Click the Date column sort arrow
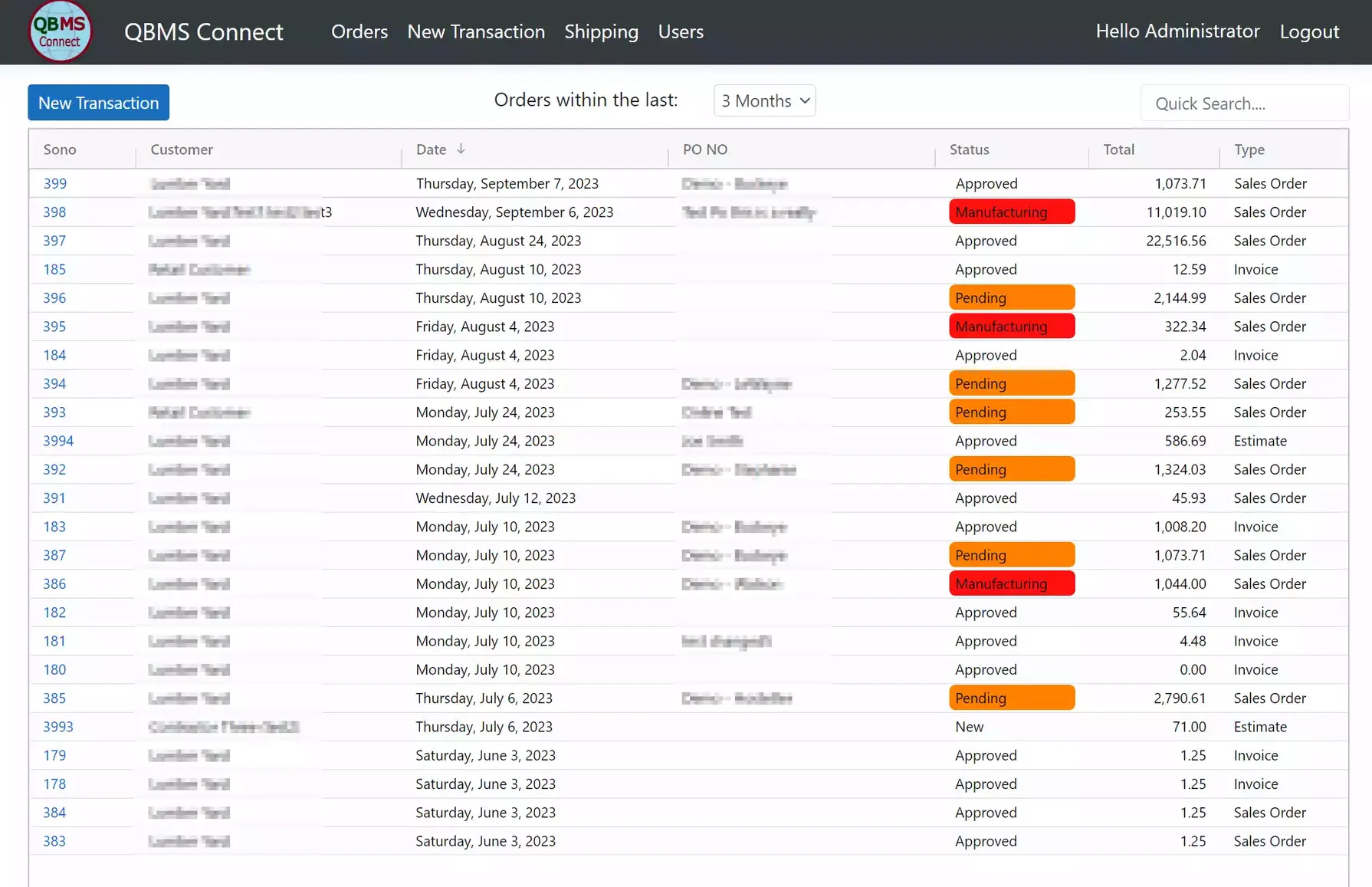The width and height of the screenshot is (1372, 887). point(461,149)
